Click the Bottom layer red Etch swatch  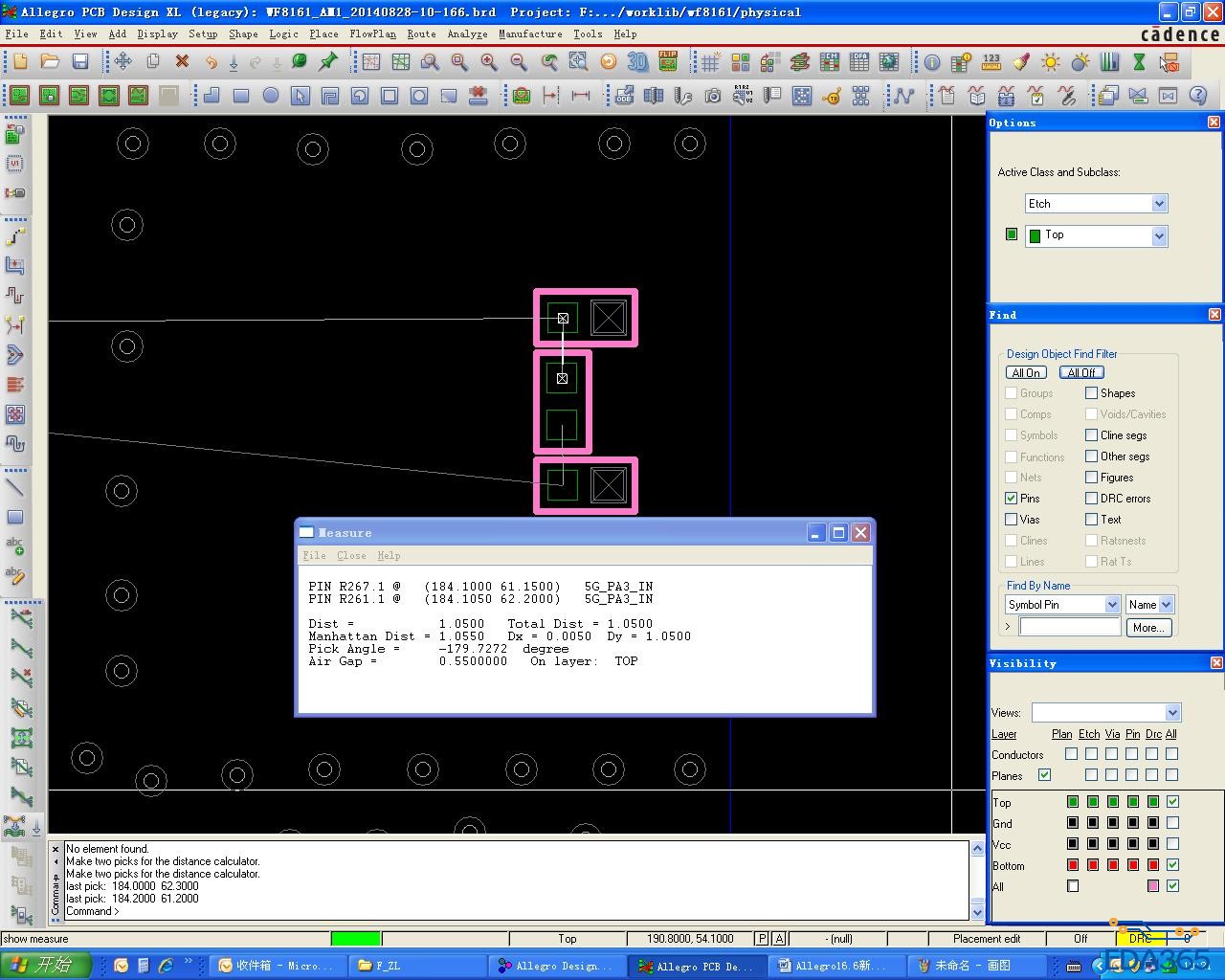(1093, 865)
